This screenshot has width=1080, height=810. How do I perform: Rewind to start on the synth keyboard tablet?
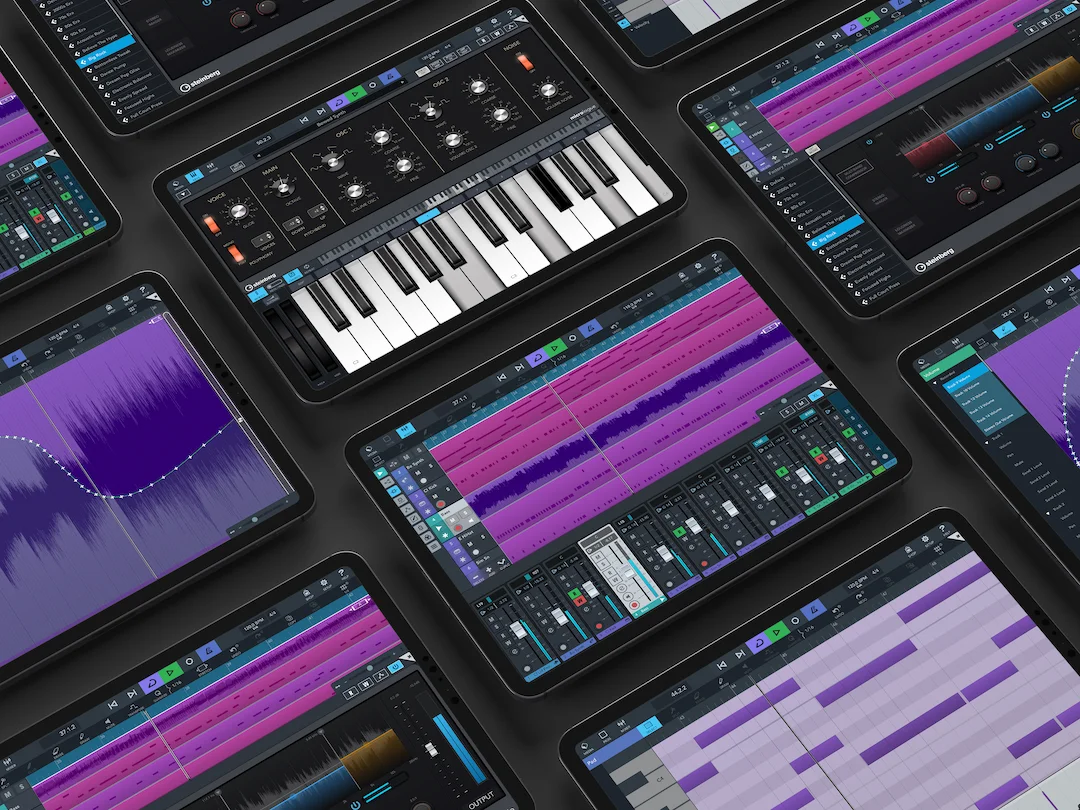click(x=304, y=120)
